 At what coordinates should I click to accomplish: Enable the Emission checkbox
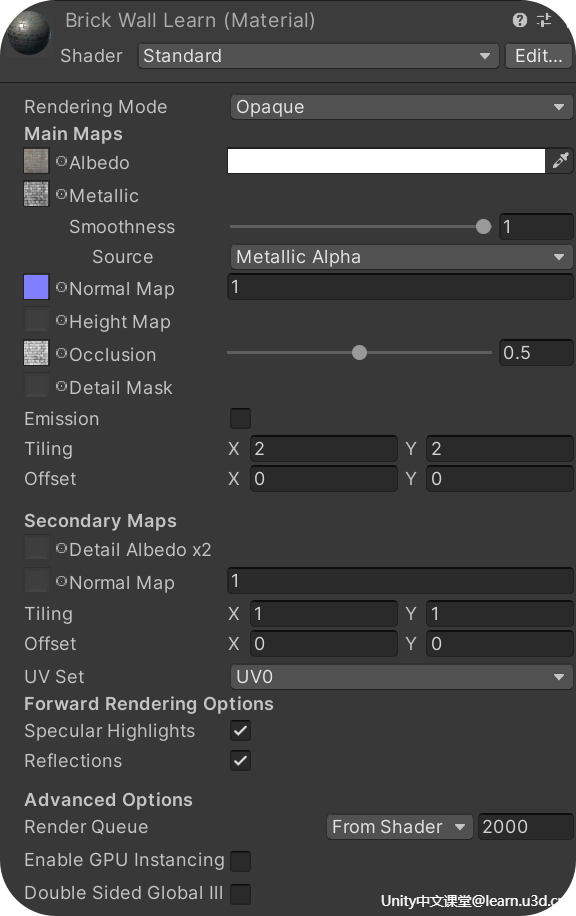pyautogui.click(x=240, y=418)
